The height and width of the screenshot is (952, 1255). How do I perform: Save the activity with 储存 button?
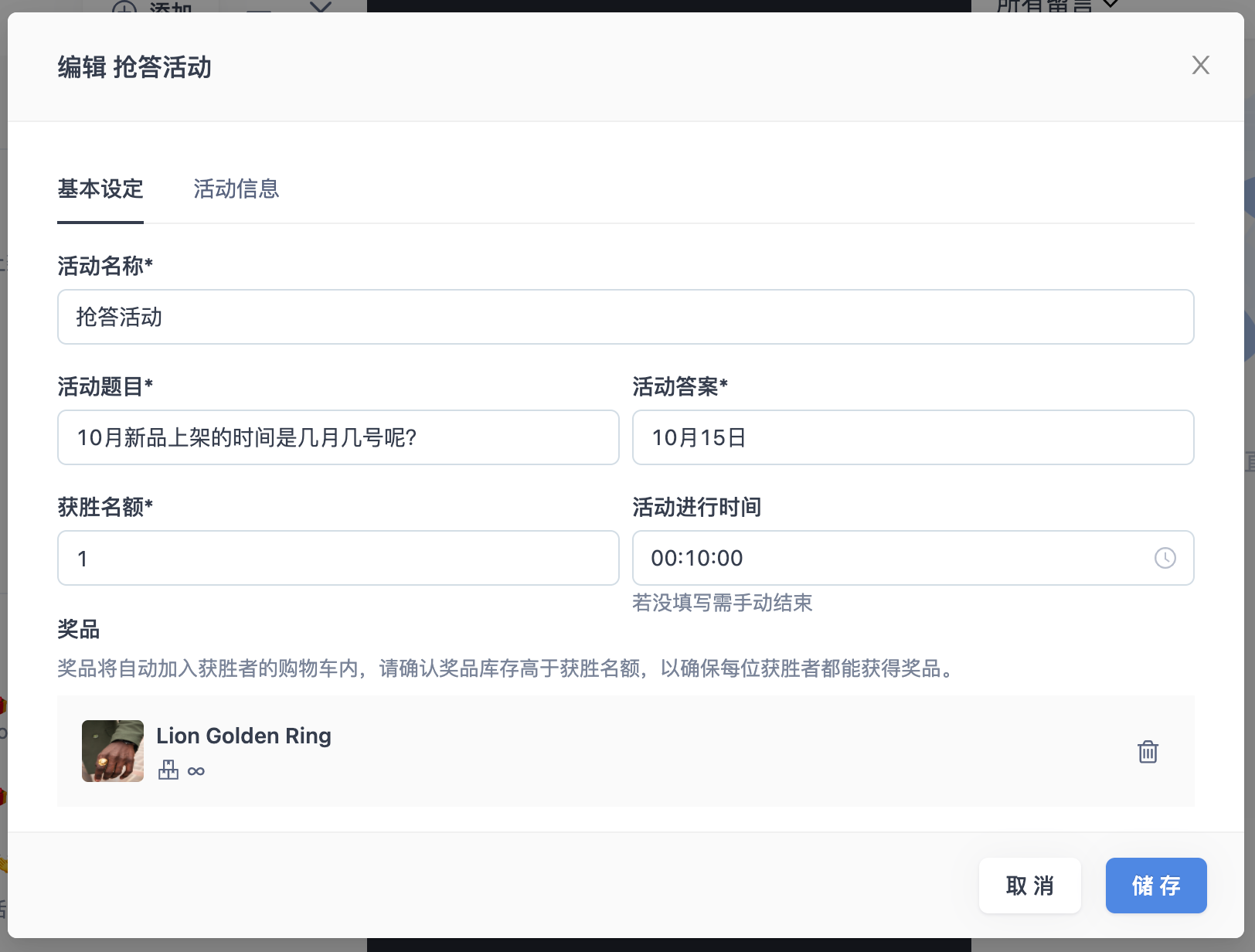pyautogui.click(x=1156, y=886)
